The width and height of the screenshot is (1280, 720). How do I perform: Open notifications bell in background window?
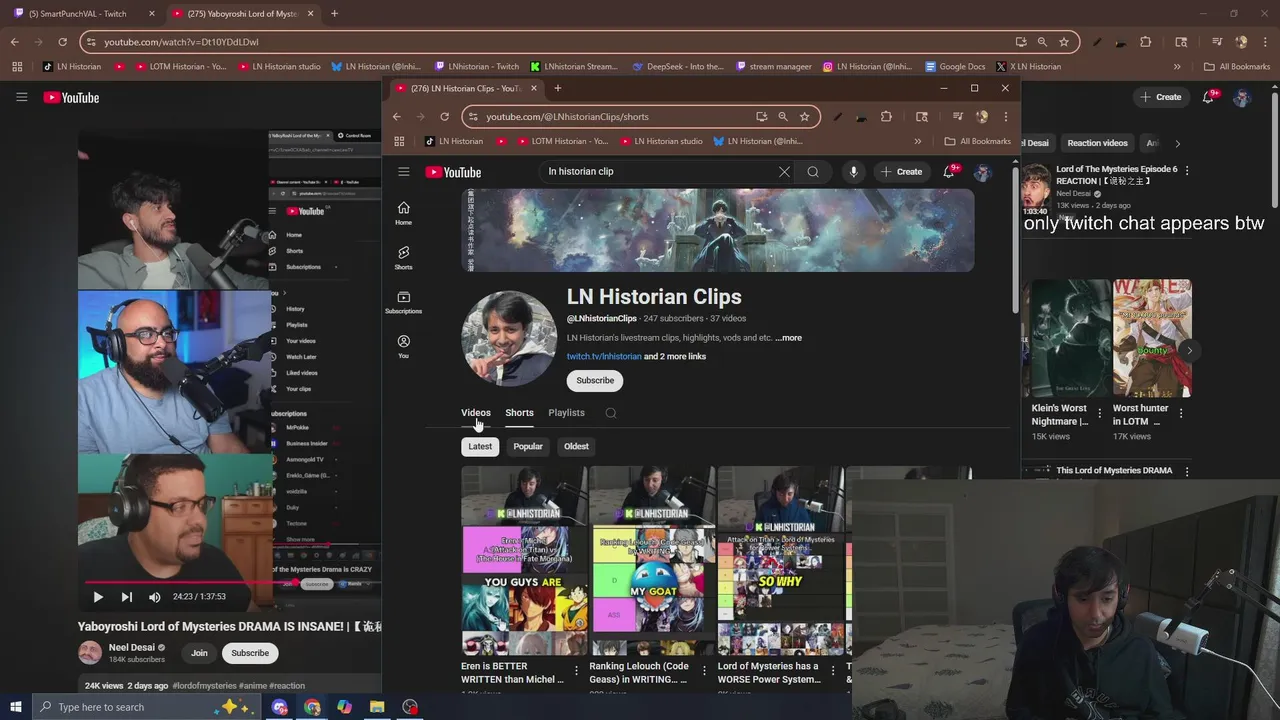(x=1209, y=97)
